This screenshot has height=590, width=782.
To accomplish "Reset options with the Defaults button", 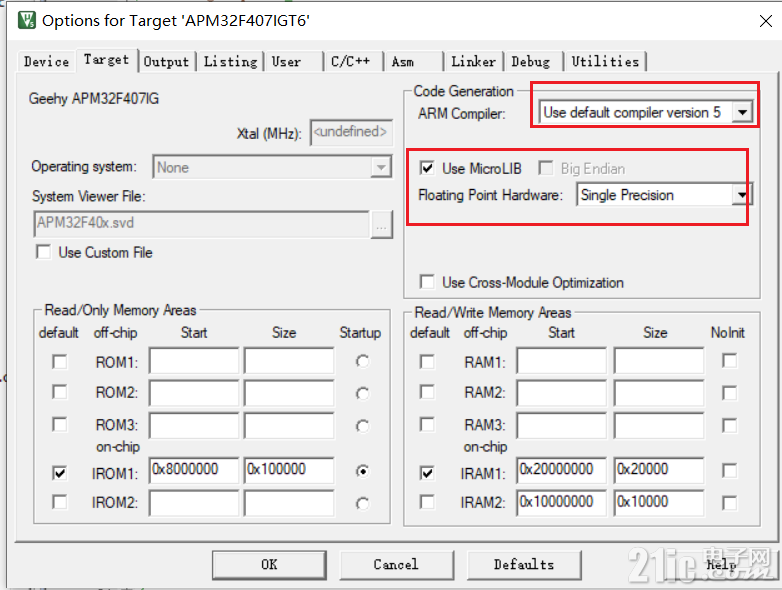I will click(x=524, y=565).
